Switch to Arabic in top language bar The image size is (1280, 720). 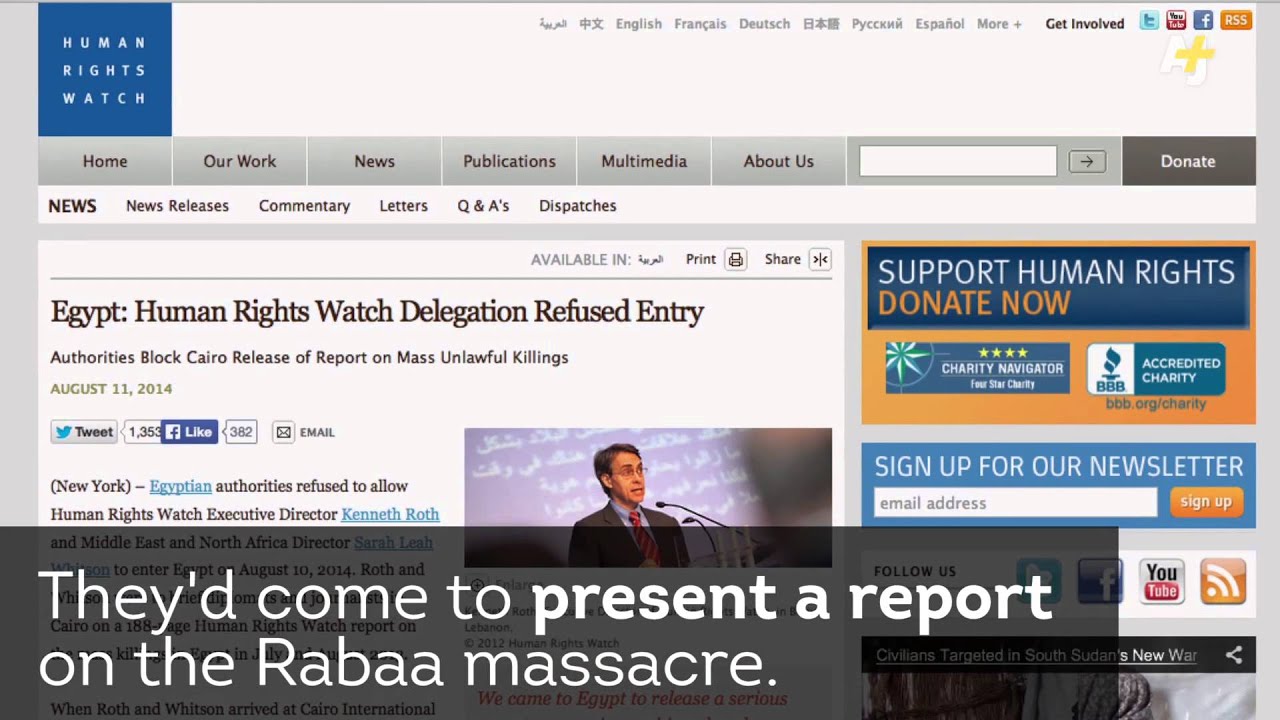coord(553,24)
